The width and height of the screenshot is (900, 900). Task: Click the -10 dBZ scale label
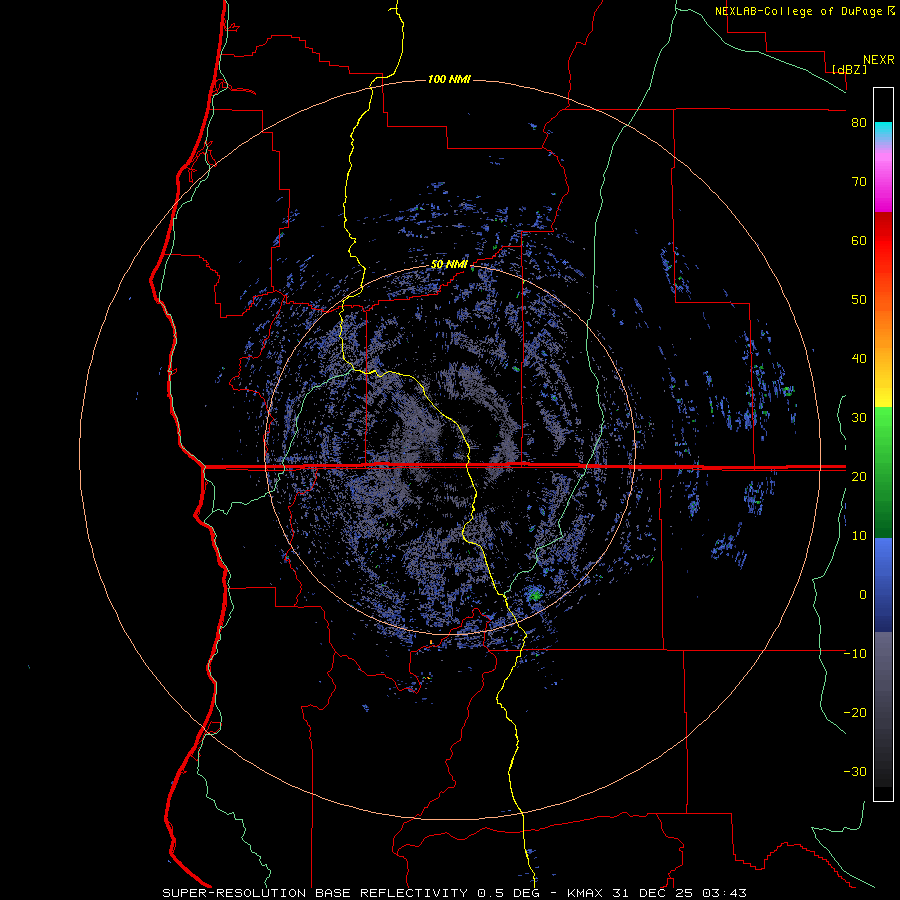[x=855, y=654]
